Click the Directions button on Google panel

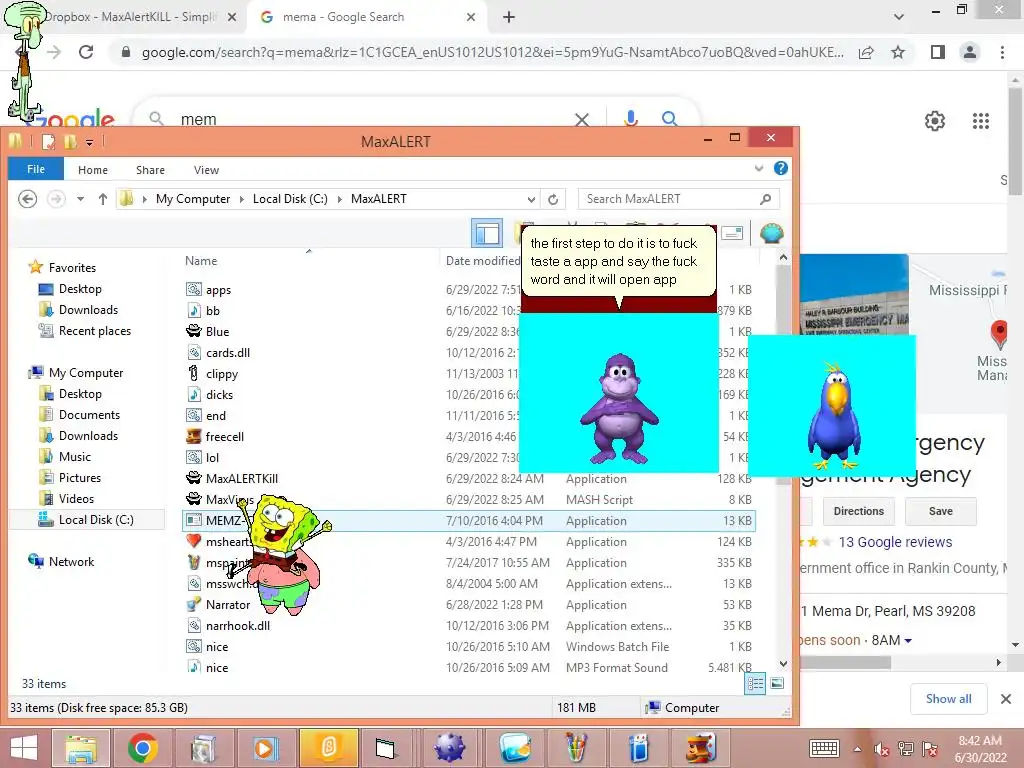point(858,511)
